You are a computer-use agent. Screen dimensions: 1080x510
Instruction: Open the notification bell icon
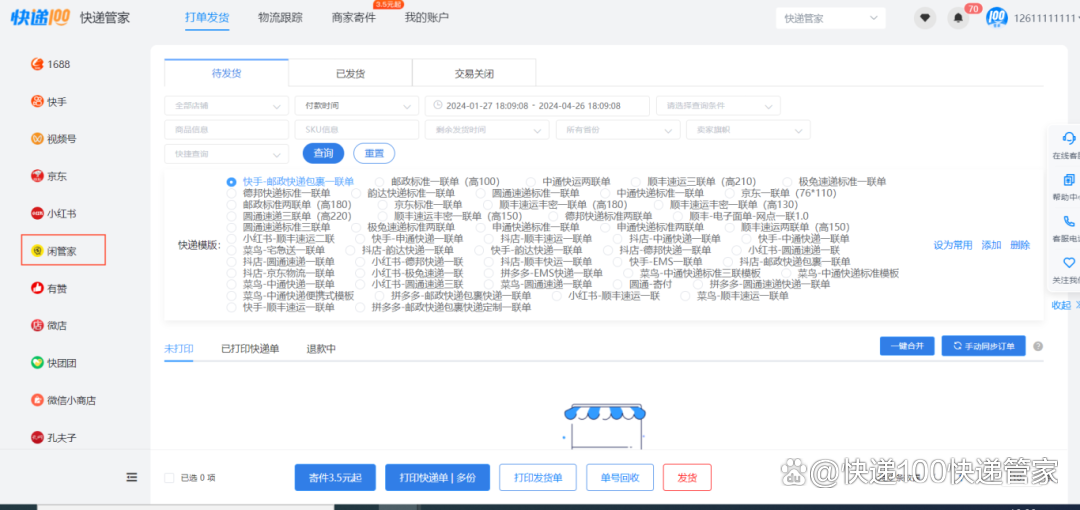coord(957,19)
